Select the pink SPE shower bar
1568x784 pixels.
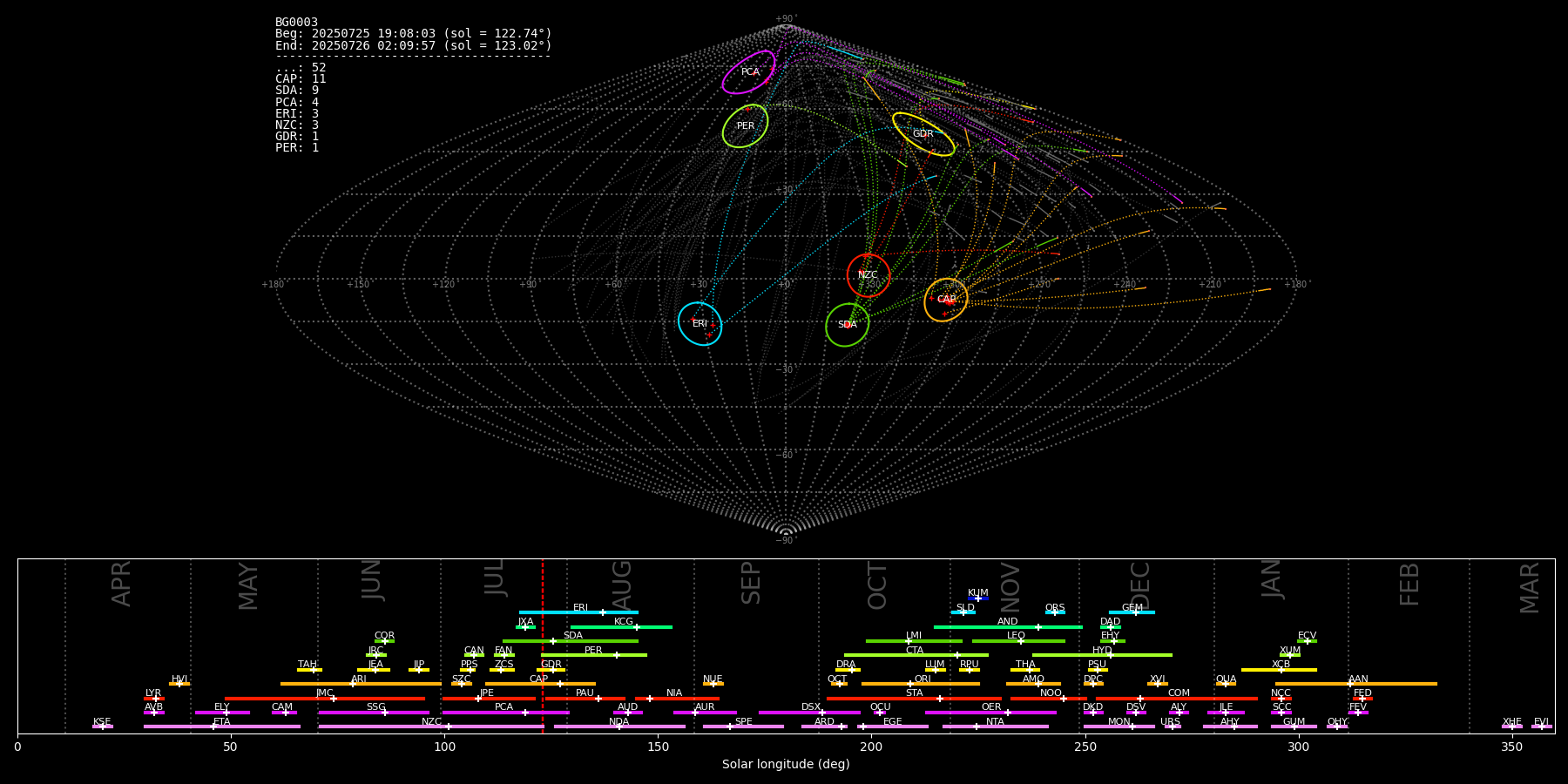743,727
